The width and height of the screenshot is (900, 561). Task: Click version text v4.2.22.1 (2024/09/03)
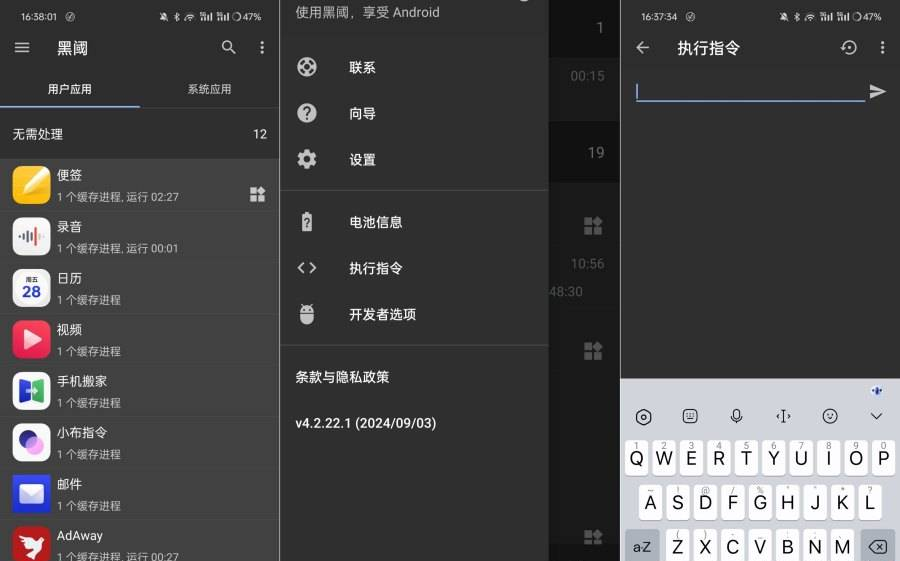coord(366,423)
